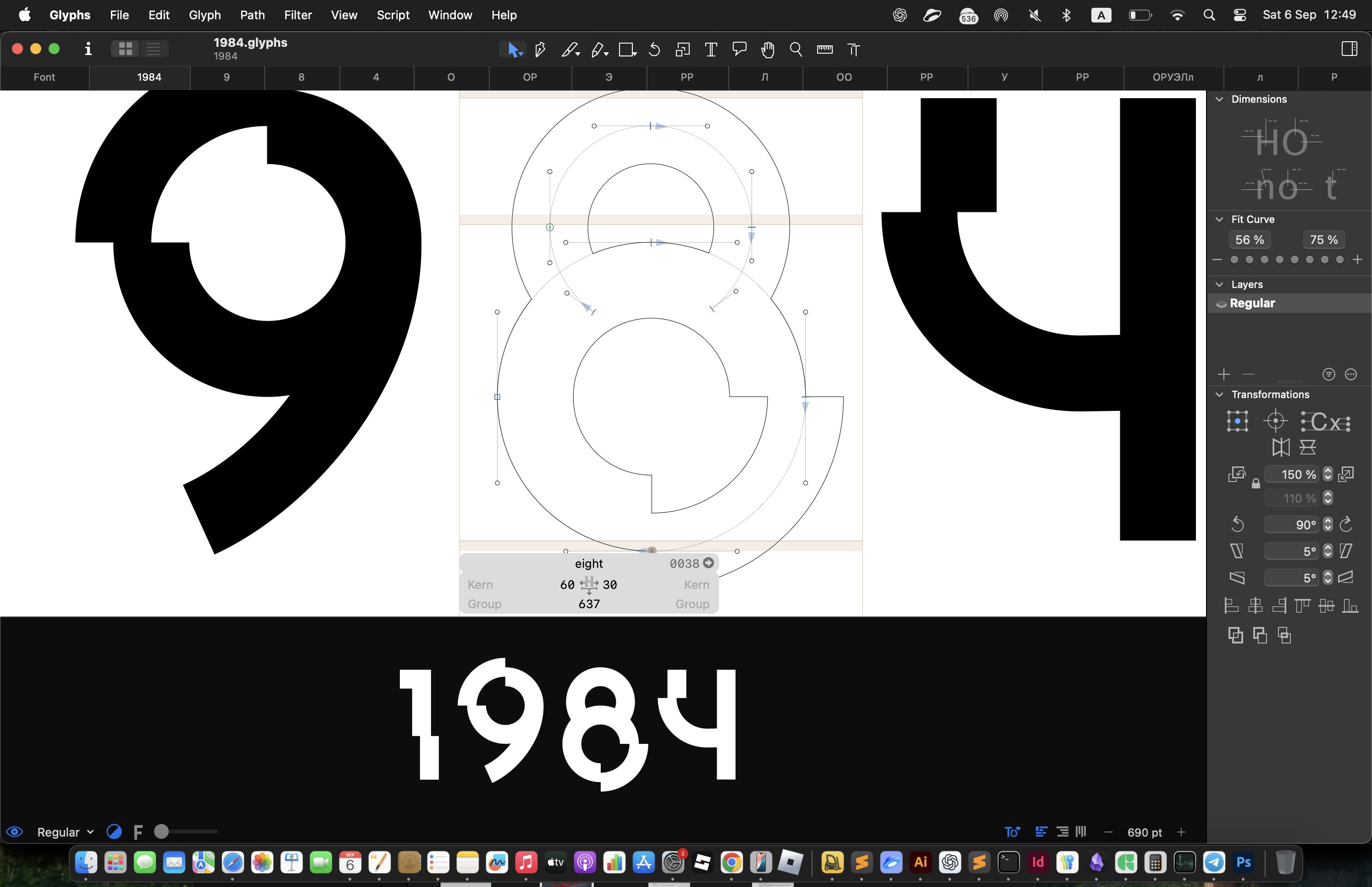1372x887 pixels.
Task: Click the horizontal flip icon in Transformations
Action: (x=1282, y=446)
